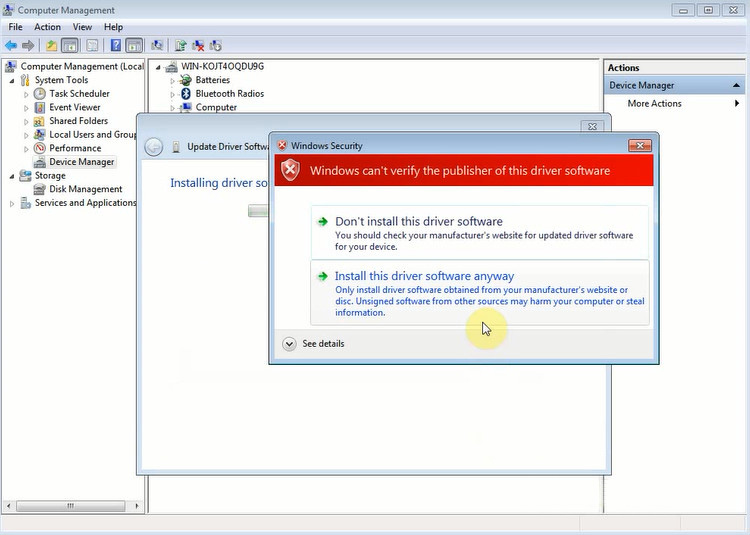Image resolution: width=750 pixels, height=535 pixels.
Task: Collapse the System Tools tree node
Action: point(12,80)
